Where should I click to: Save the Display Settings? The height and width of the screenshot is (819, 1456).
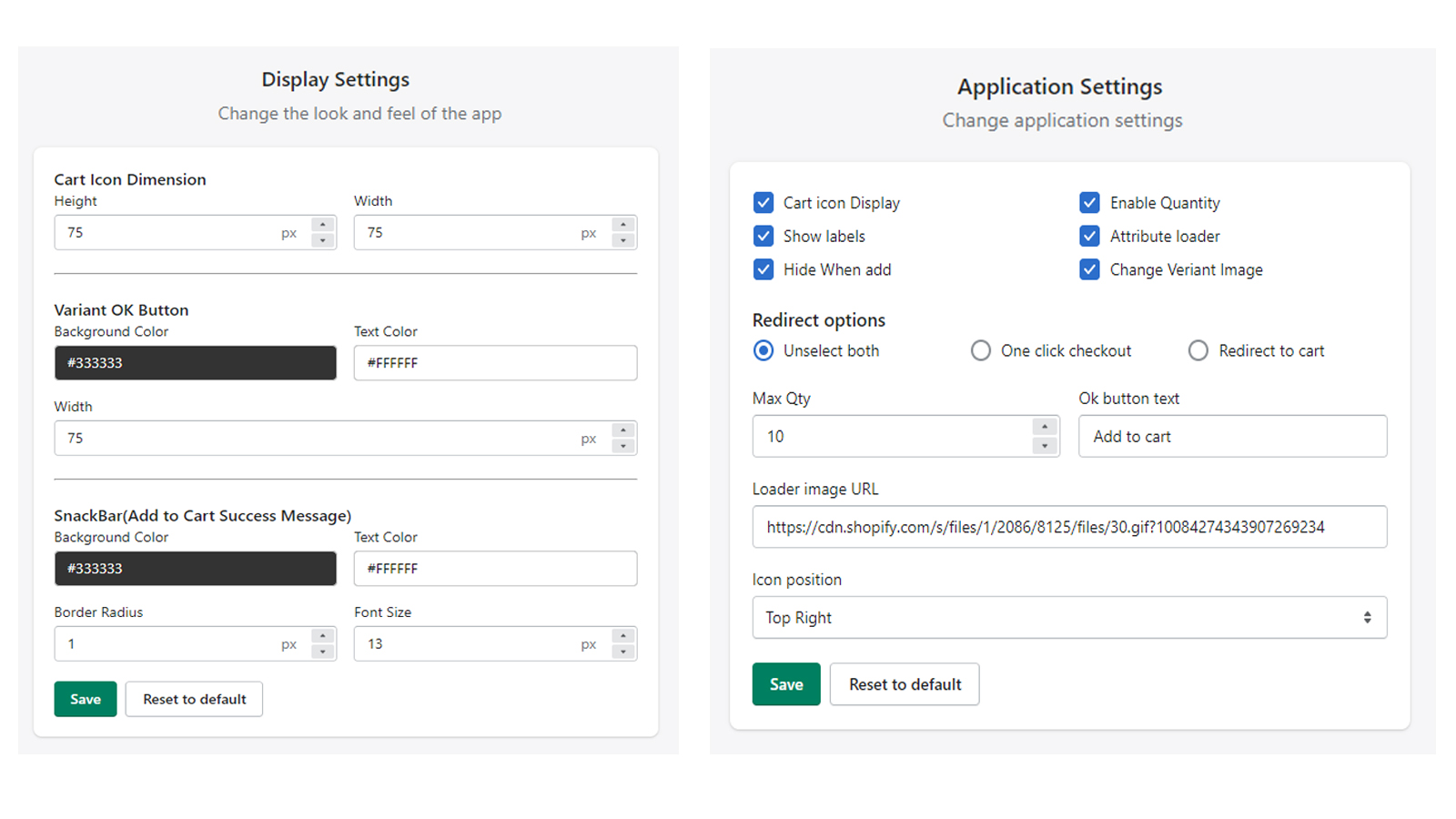86,699
